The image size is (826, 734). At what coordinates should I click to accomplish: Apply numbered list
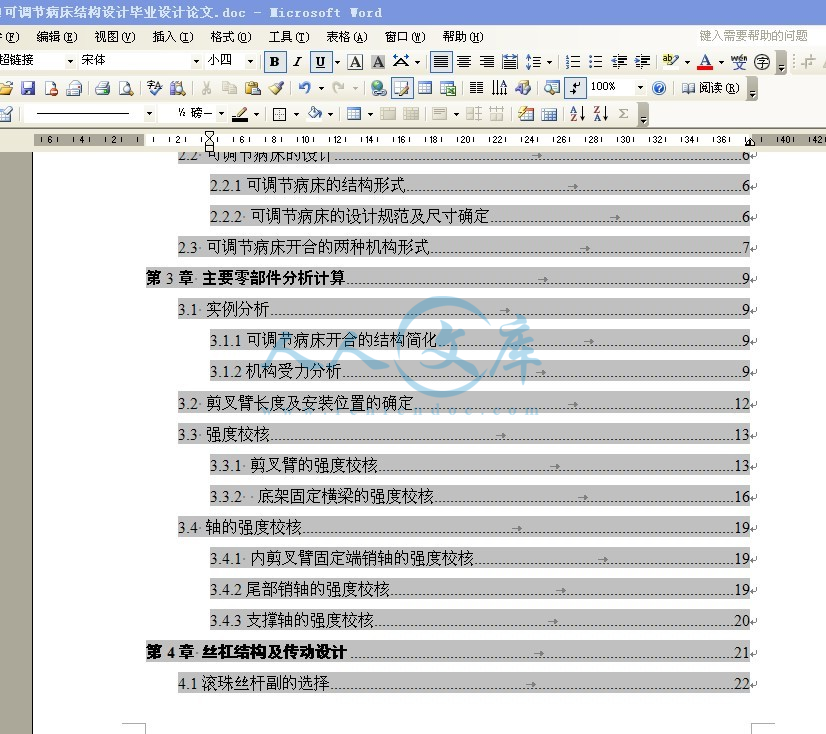click(x=573, y=62)
